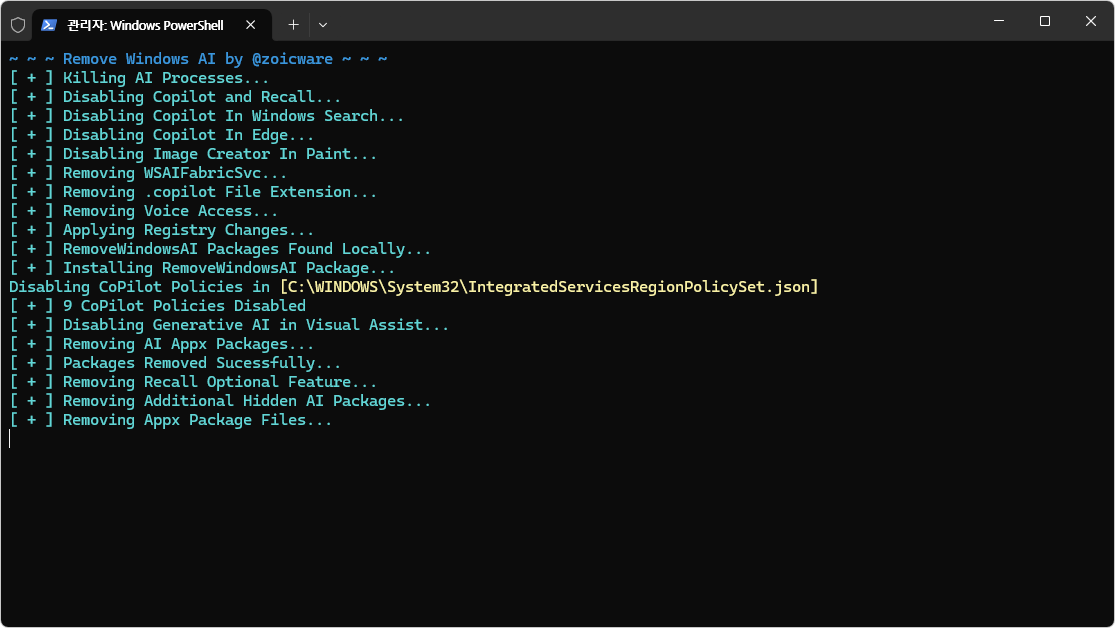Click 'Removing WSAIFabricSvc...' line

pos(148,174)
